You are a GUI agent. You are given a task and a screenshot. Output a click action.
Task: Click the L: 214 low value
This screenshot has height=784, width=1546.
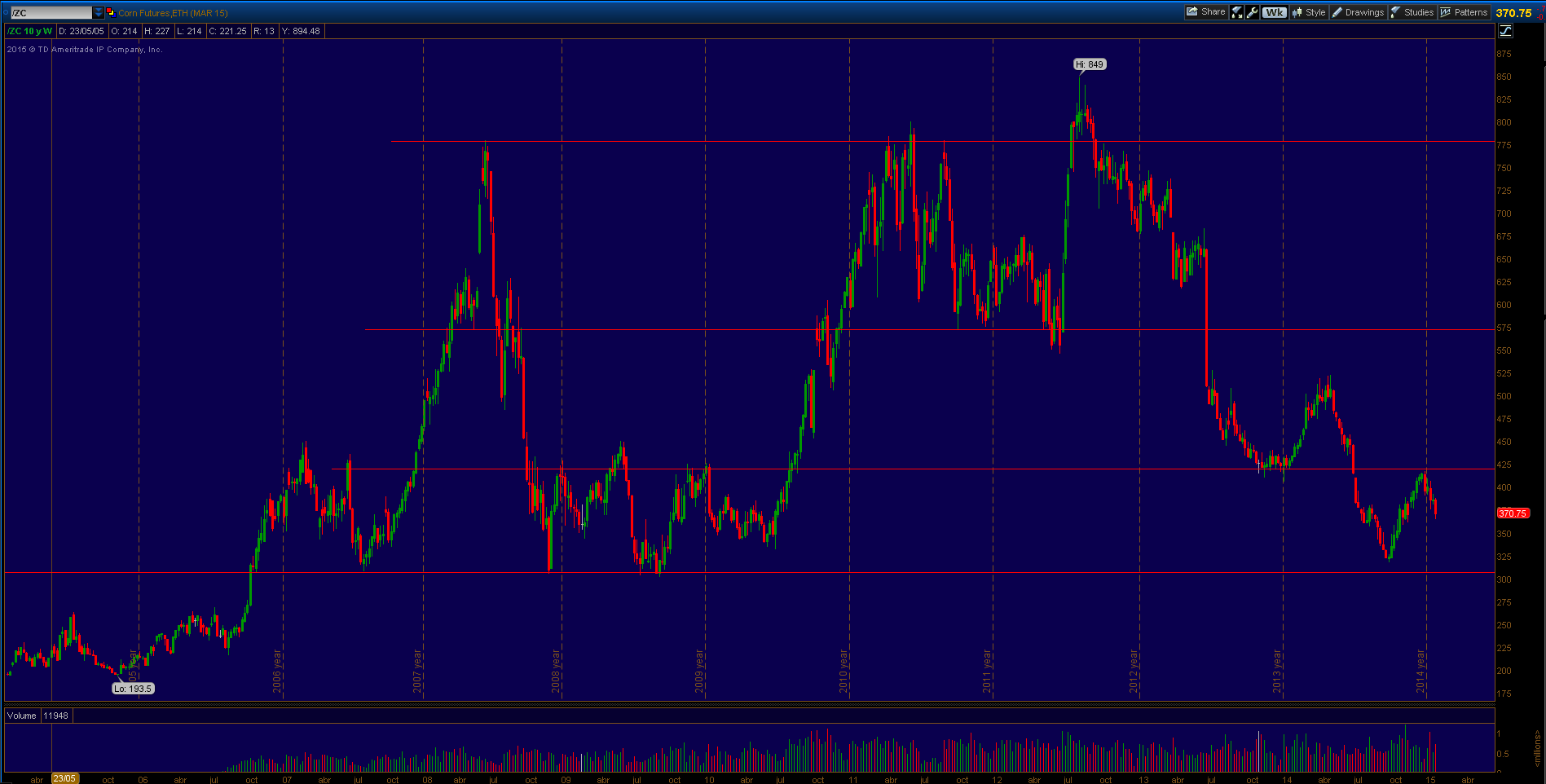(189, 31)
